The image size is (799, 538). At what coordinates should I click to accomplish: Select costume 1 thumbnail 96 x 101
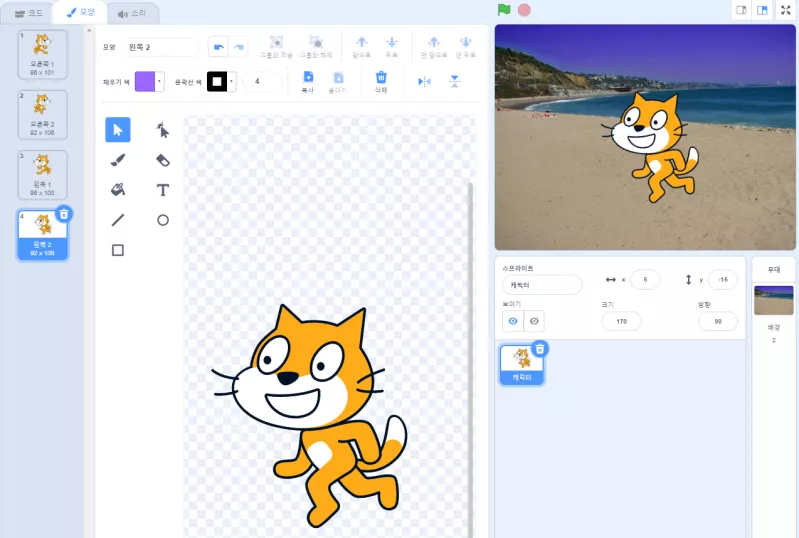click(x=42, y=54)
